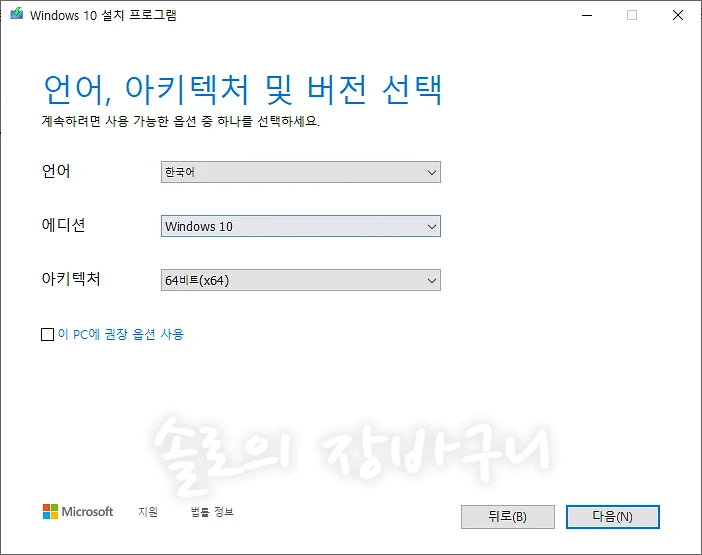This screenshot has width=702, height=555.
Task: Click the '언어' field label
Action: pos(56,171)
